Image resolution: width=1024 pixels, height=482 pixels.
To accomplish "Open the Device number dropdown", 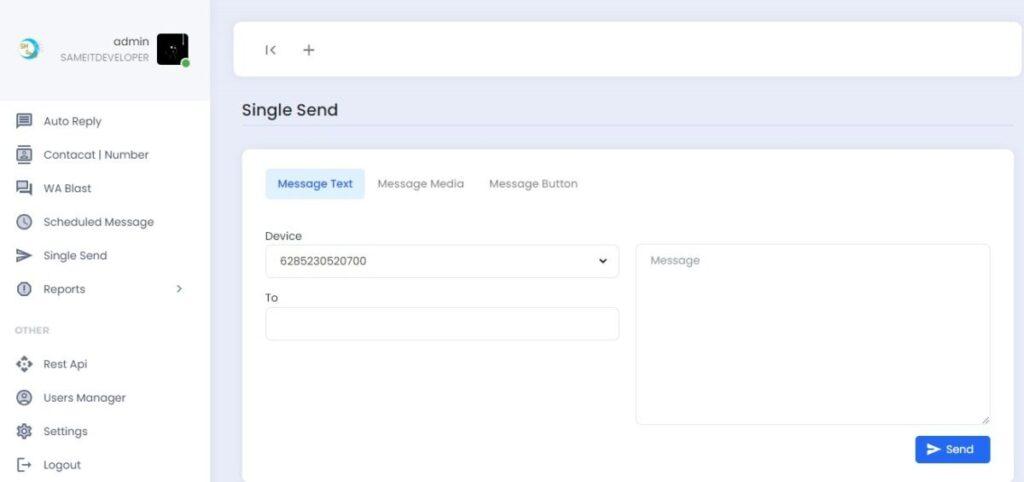I will (x=442, y=261).
